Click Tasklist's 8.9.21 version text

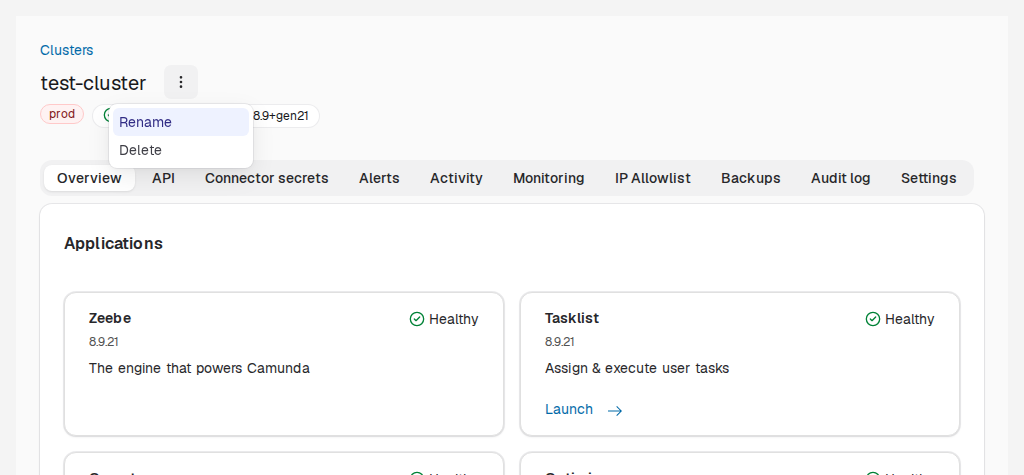coord(560,342)
